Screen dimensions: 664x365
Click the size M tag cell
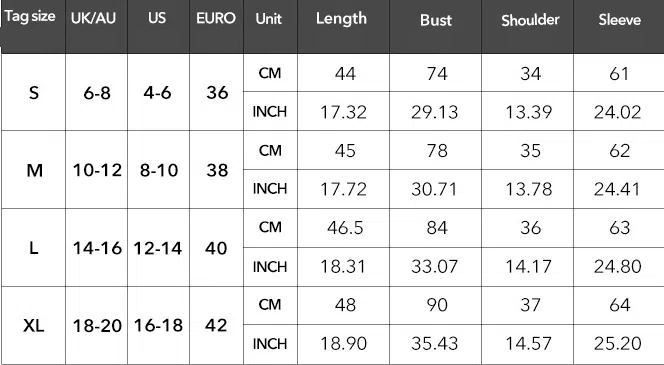pyautogui.click(x=34, y=170)
